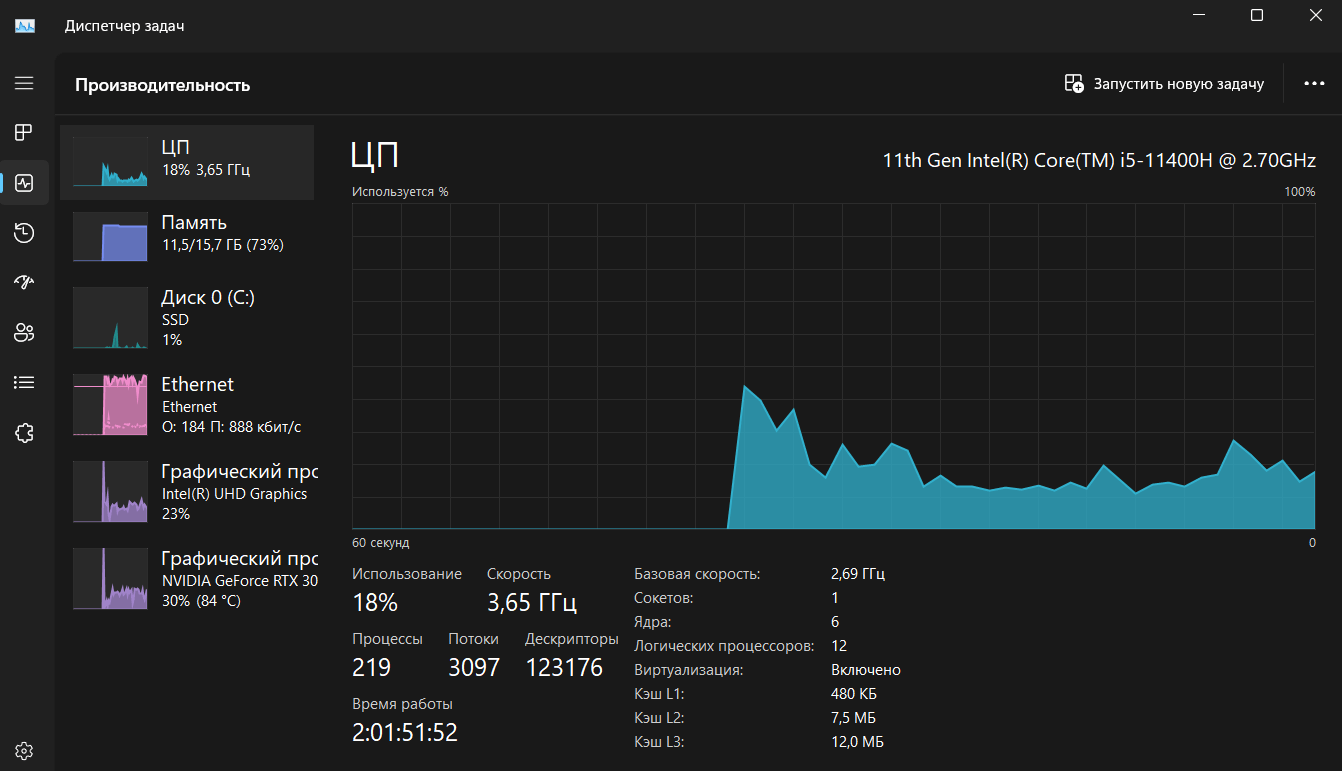The image size is (1342, 771).
Task: Select the NVIDIA GeForce RTX GPU item
Action: pyautogui.click(x=187, y=579)
